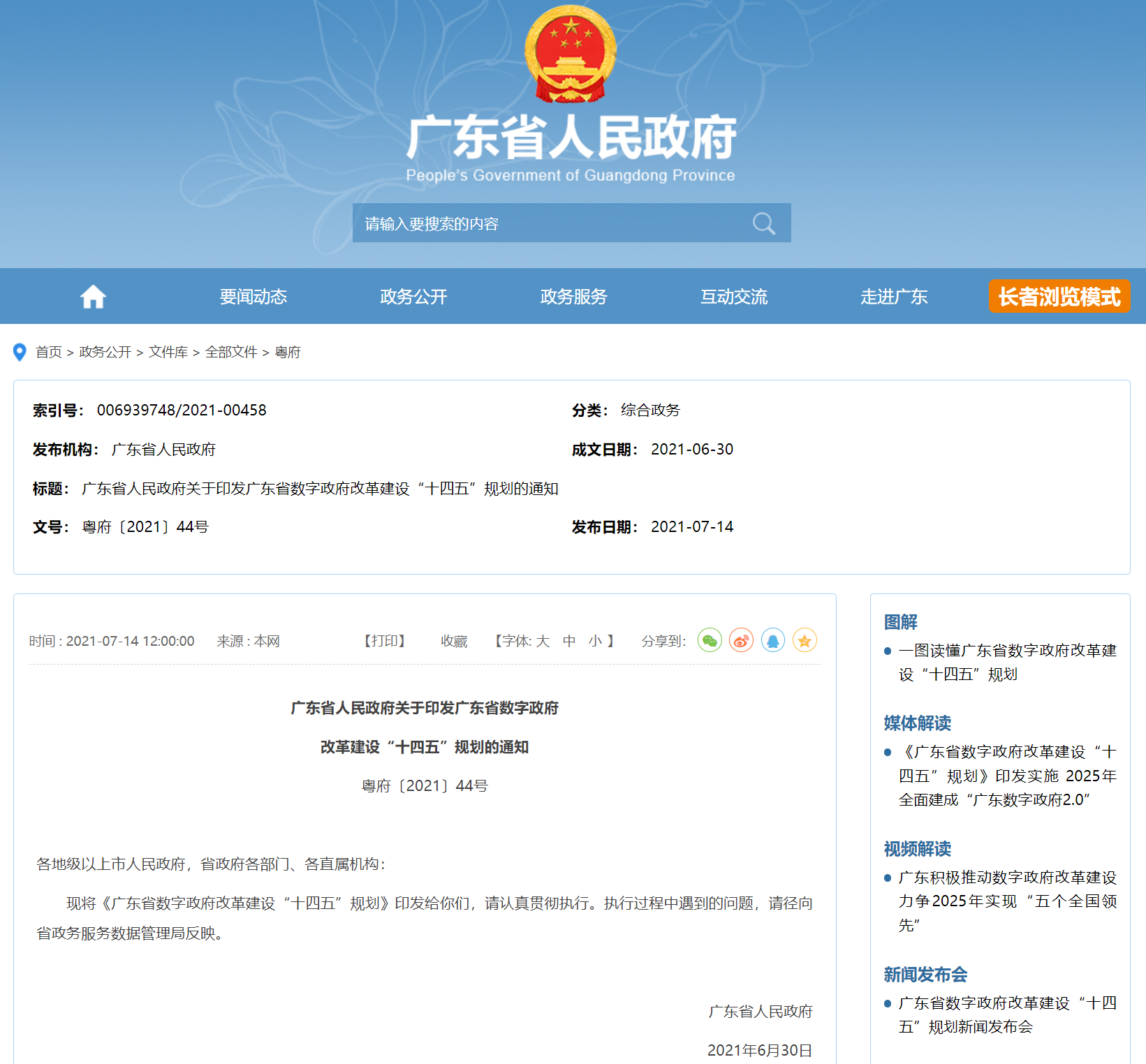Share the document to Weibo

[741, 640]
